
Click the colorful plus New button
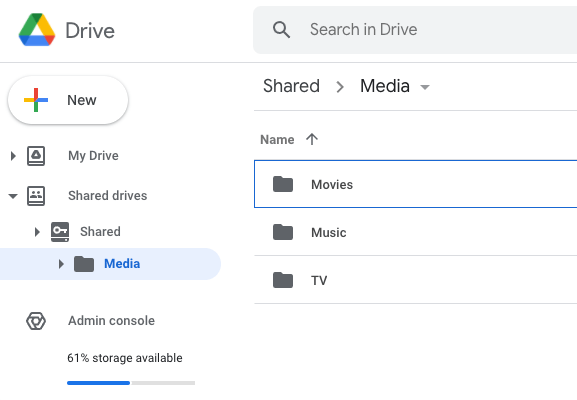tap(68, 100)
